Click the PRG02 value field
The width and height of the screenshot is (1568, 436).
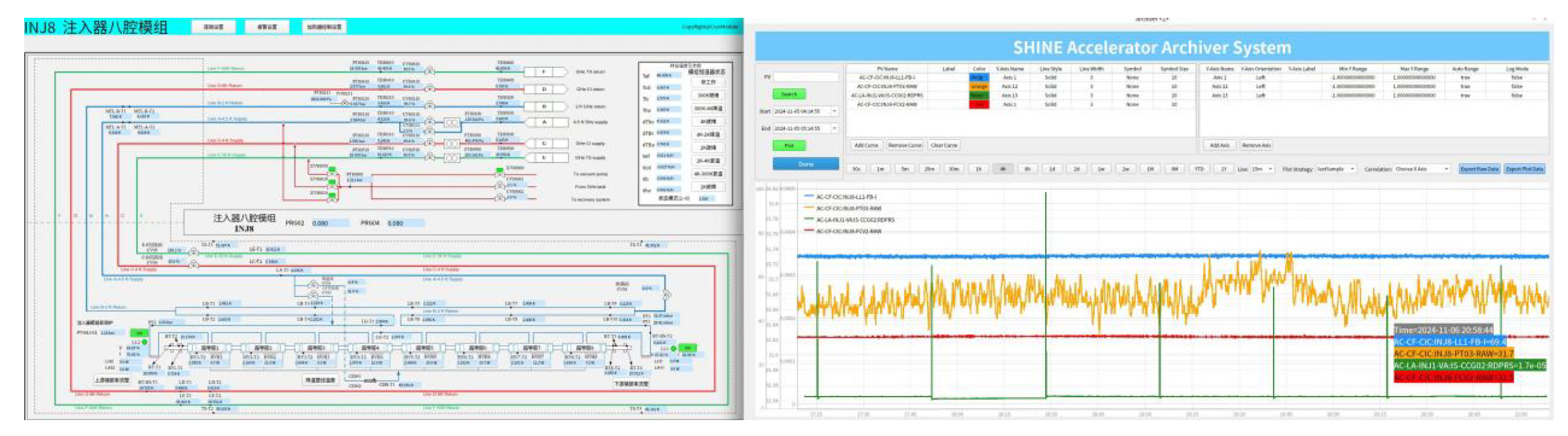pos(330,223)
